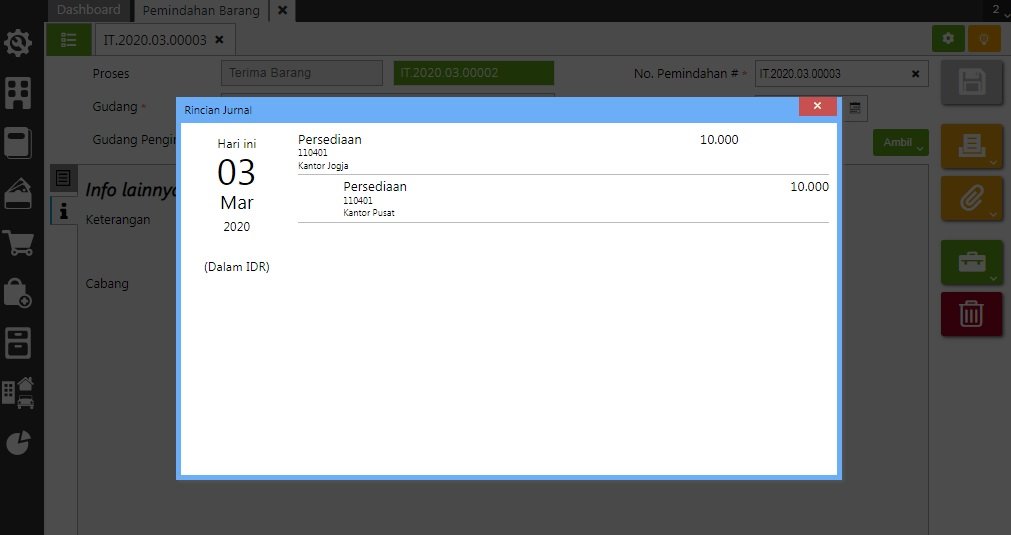This screenshot has width=1011, height=535.
Task: Switch to the Dashboard tab
Action: [x=88, y=10]
